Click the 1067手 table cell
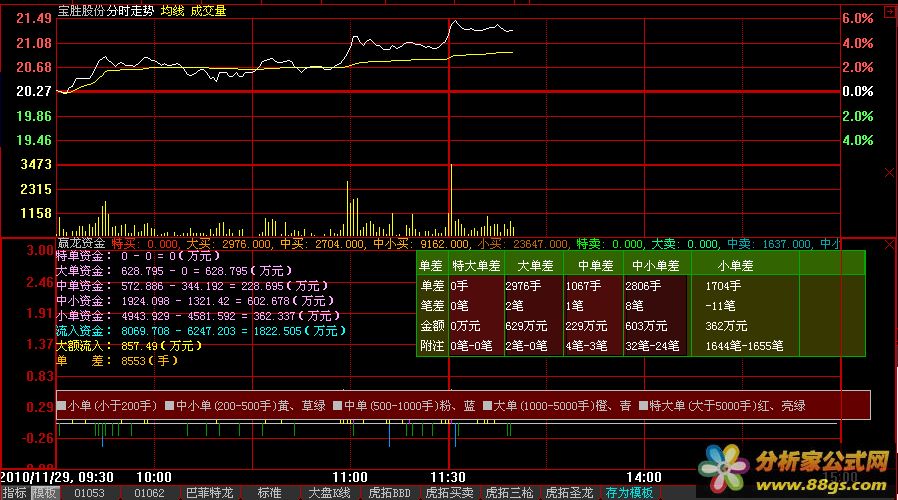The image size is (898, 500). pos(584,286)
